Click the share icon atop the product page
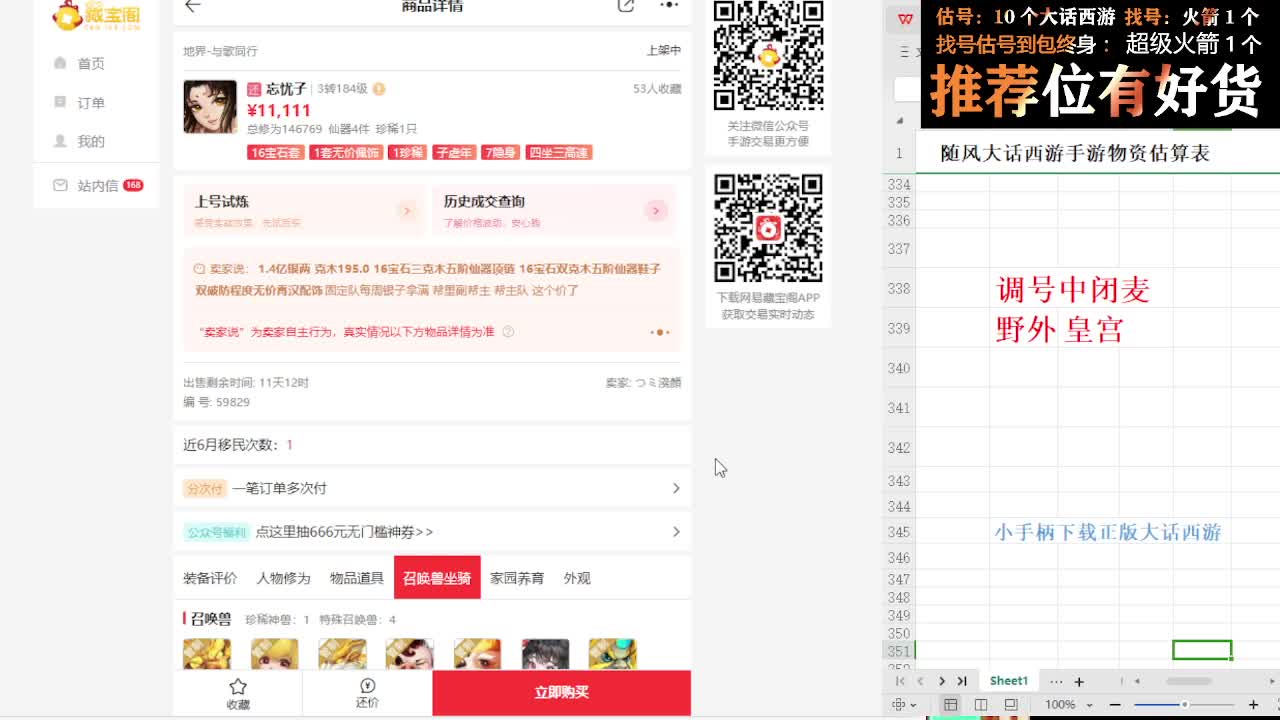The width and height of the screenshot is (1280, 720). 627,6
